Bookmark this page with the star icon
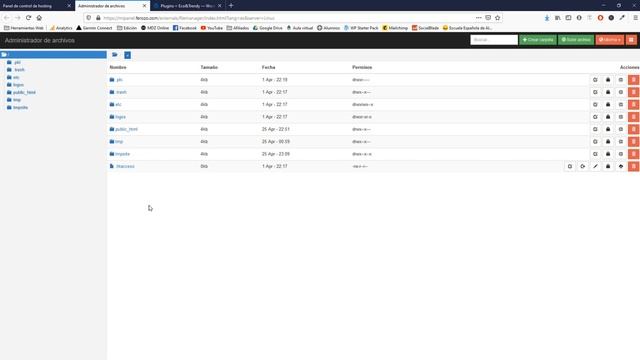640x360 pixels. tap(498, 18)
